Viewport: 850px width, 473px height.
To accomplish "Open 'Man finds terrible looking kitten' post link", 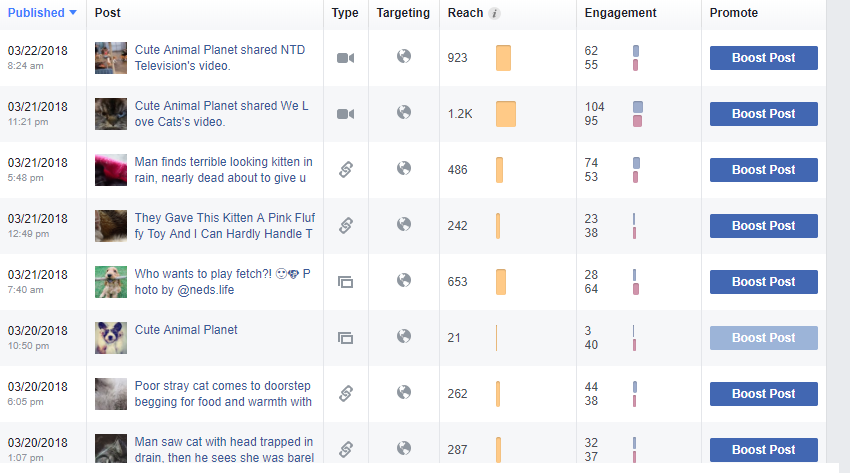I will tap(223, 170).
